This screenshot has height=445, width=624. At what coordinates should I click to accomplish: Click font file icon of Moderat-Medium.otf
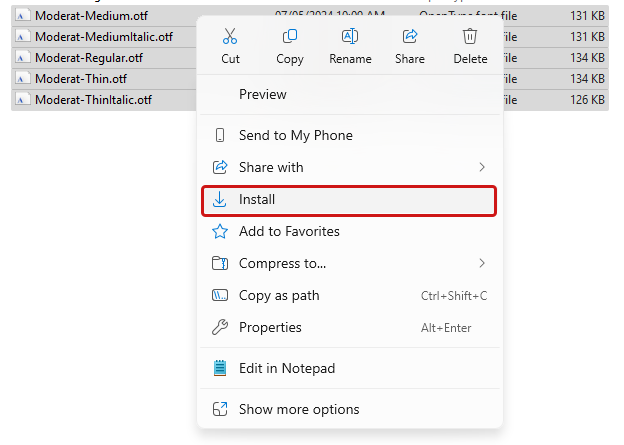[x=22, y=16]
